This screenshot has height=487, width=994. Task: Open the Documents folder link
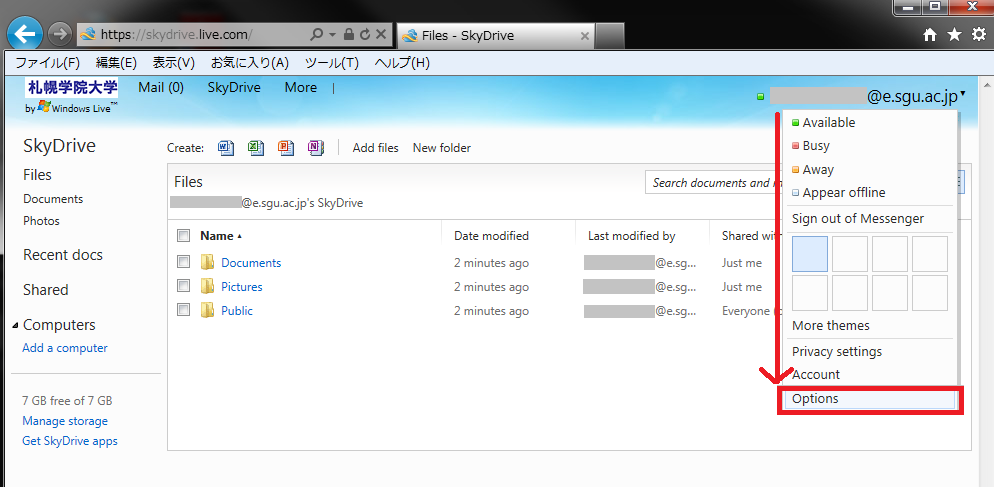point(251,263)
